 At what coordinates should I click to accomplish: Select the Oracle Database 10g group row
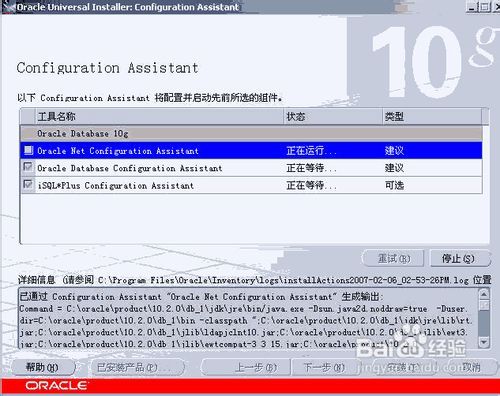251,134
